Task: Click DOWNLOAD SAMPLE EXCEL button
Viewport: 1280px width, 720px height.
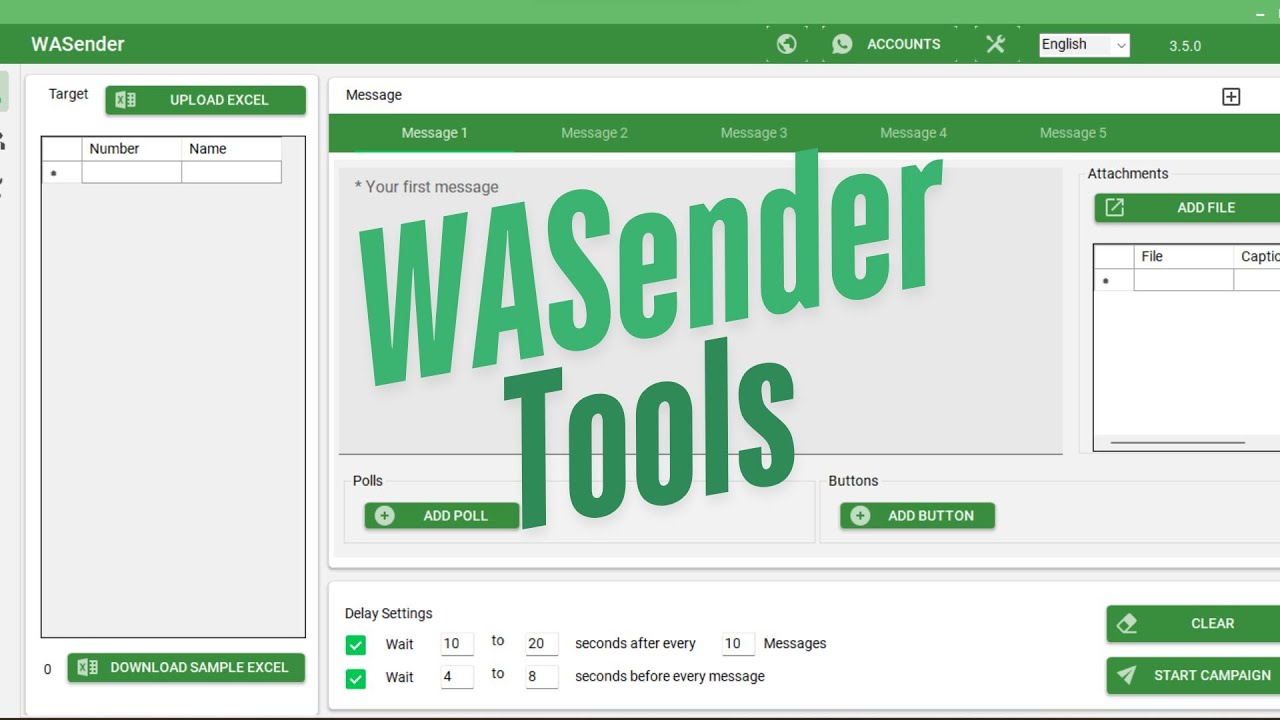Action: click(x=186, y=667)
